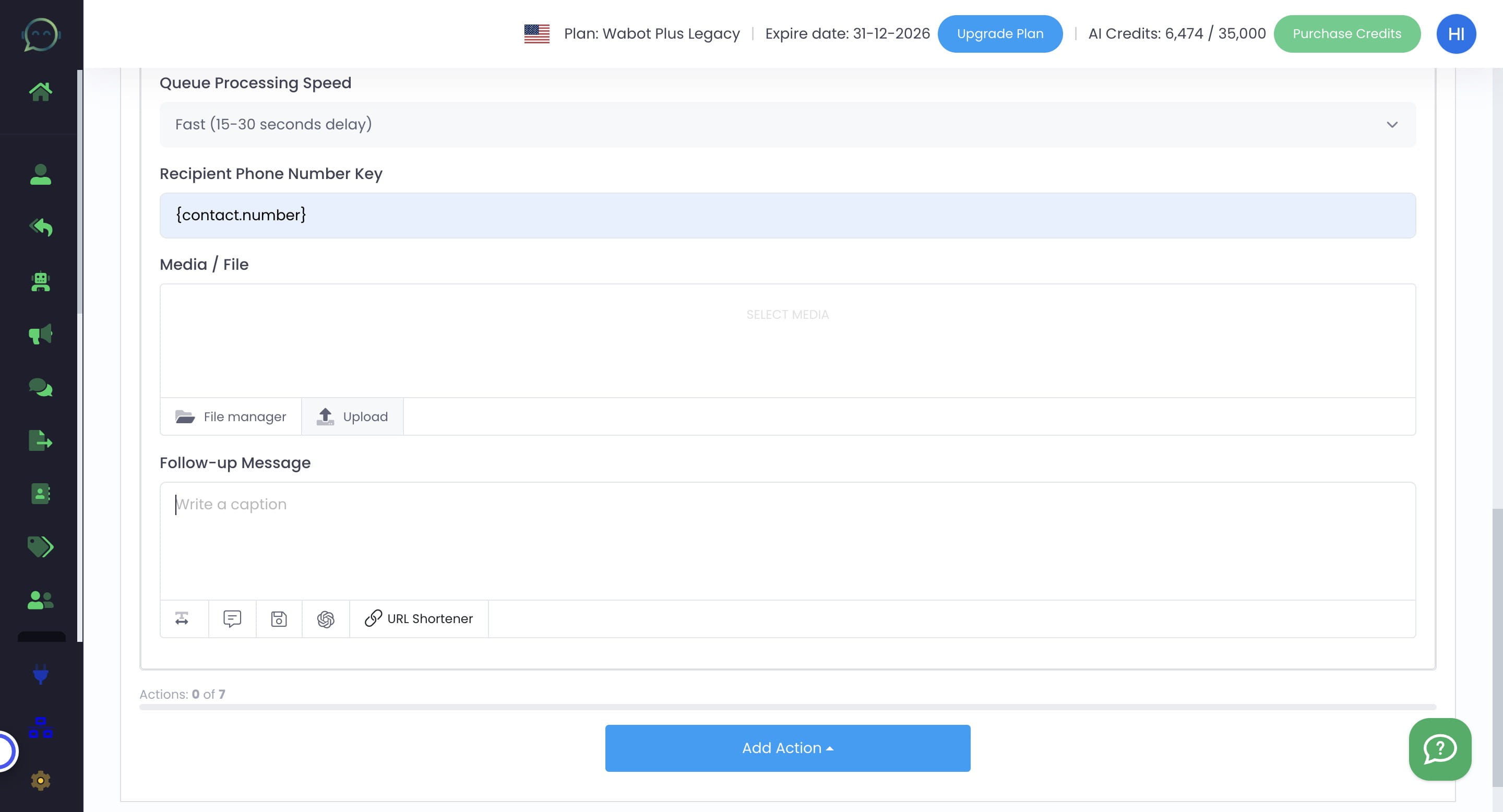The image size is (1503, 812).
Task: Open the chat bubbles sidebar icon
Action: point(40,387)
